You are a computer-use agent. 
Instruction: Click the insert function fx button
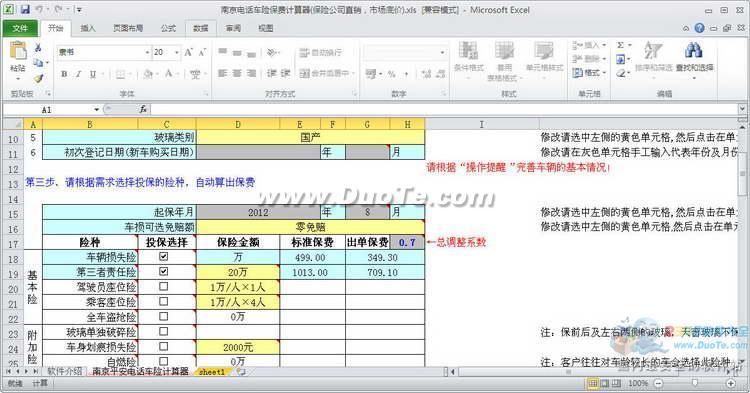pyautogui.click(x=143, y=109)
